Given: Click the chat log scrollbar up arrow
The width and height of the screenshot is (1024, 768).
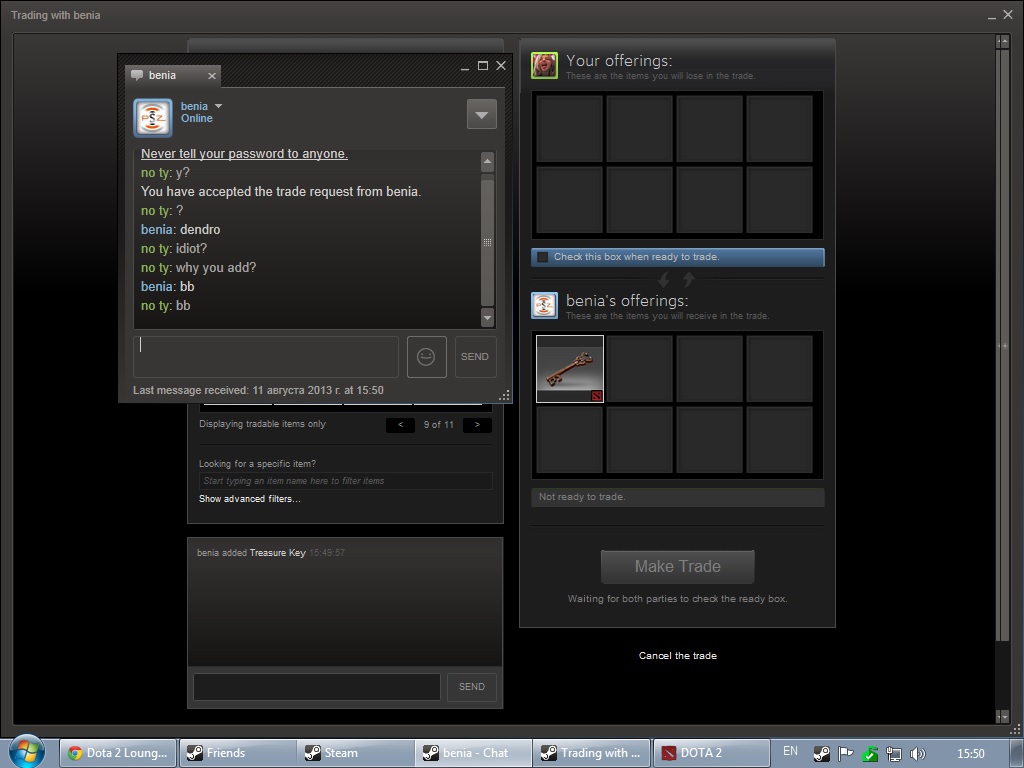Looking at the screenshot, I should (487, 161).
